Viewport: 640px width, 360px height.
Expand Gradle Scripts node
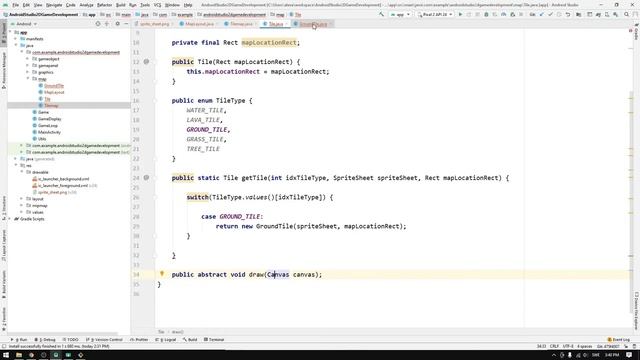click(x=11, y=219)
